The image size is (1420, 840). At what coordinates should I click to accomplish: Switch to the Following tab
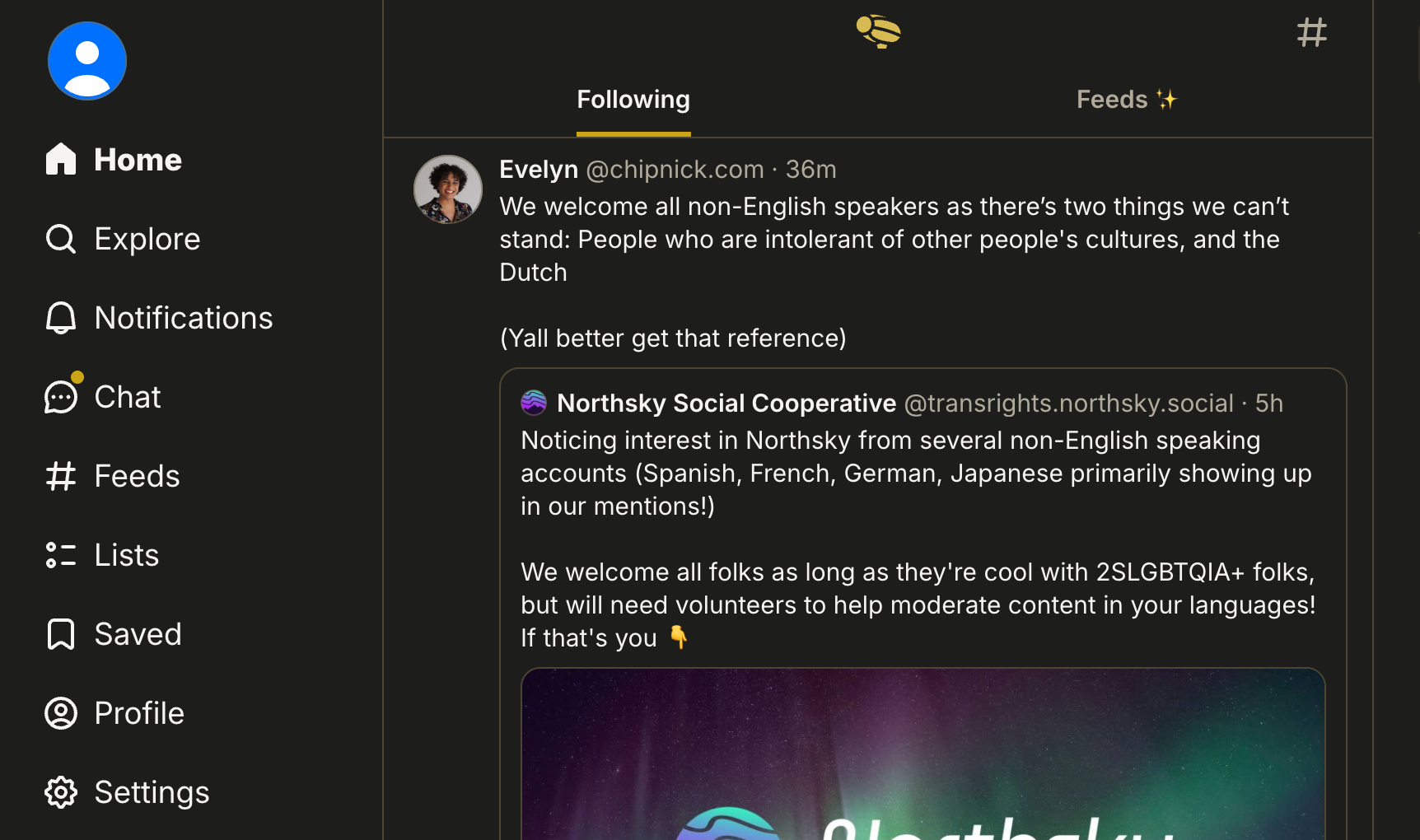633,100
